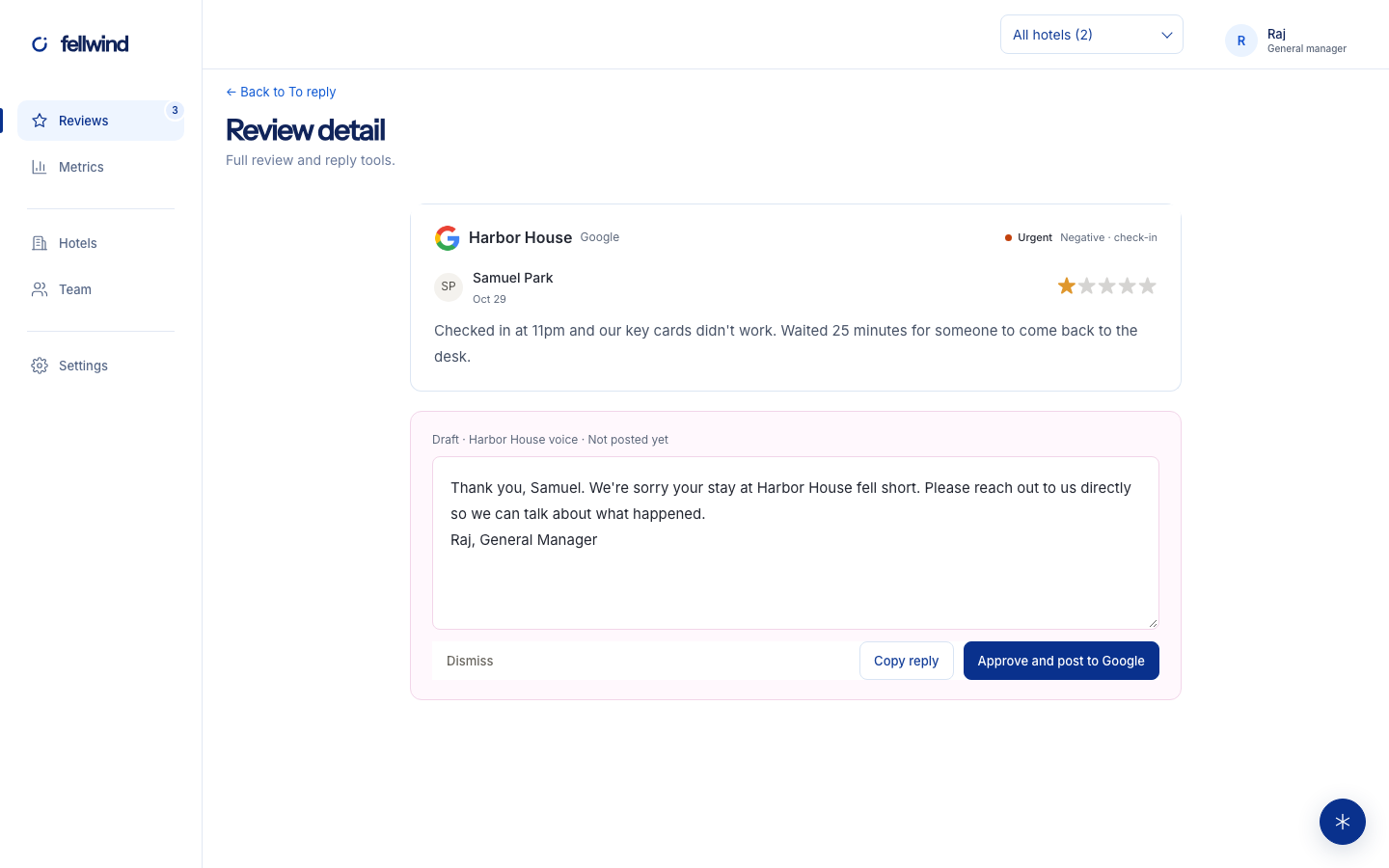Click the red Urgent status dot

click(1008, 237)
